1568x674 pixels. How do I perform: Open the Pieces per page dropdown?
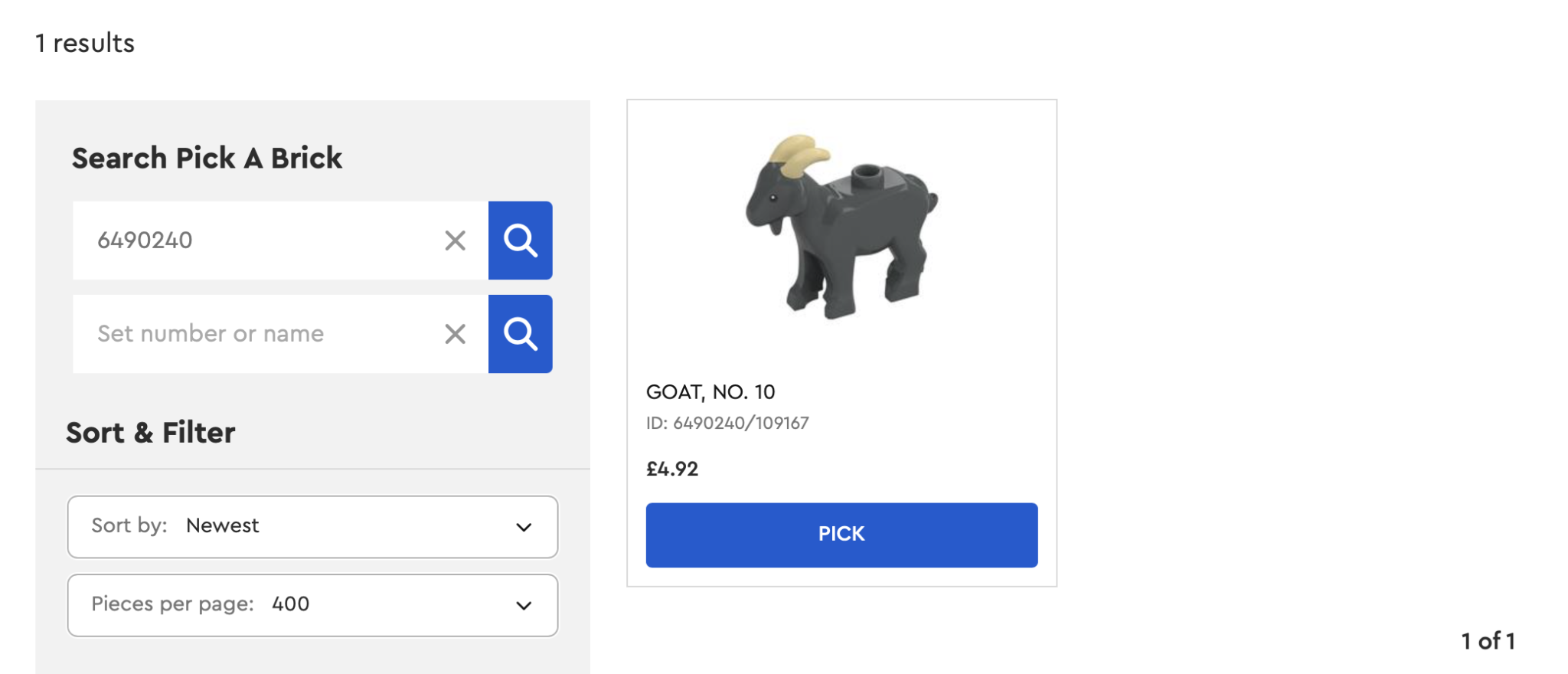(312, 605)
